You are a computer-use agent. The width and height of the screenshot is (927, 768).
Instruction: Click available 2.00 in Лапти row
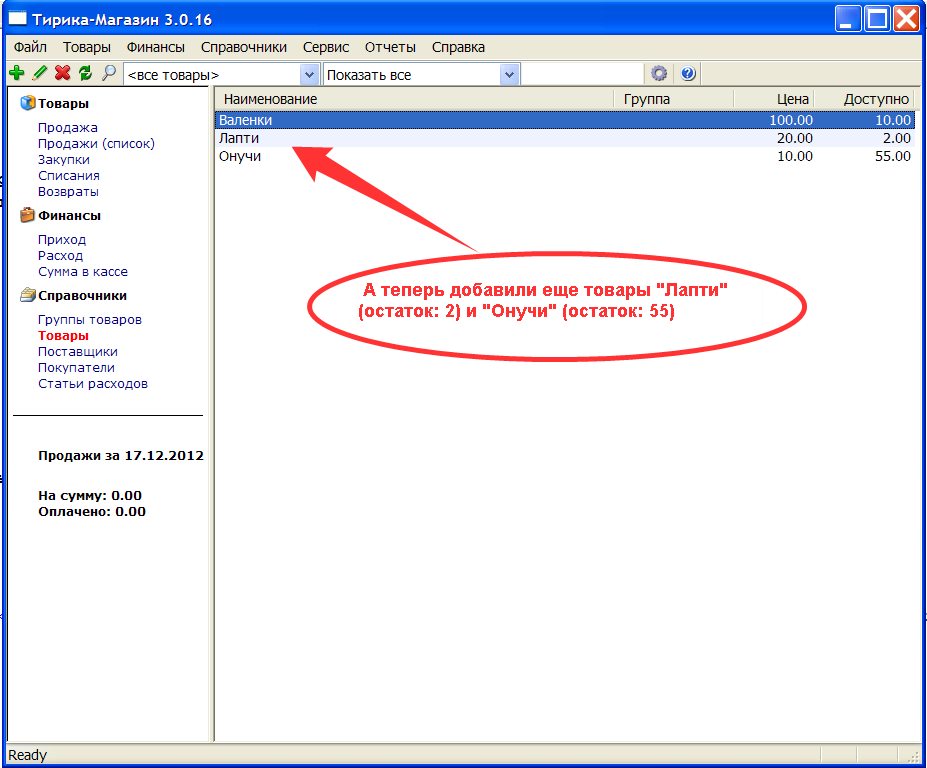897,138
